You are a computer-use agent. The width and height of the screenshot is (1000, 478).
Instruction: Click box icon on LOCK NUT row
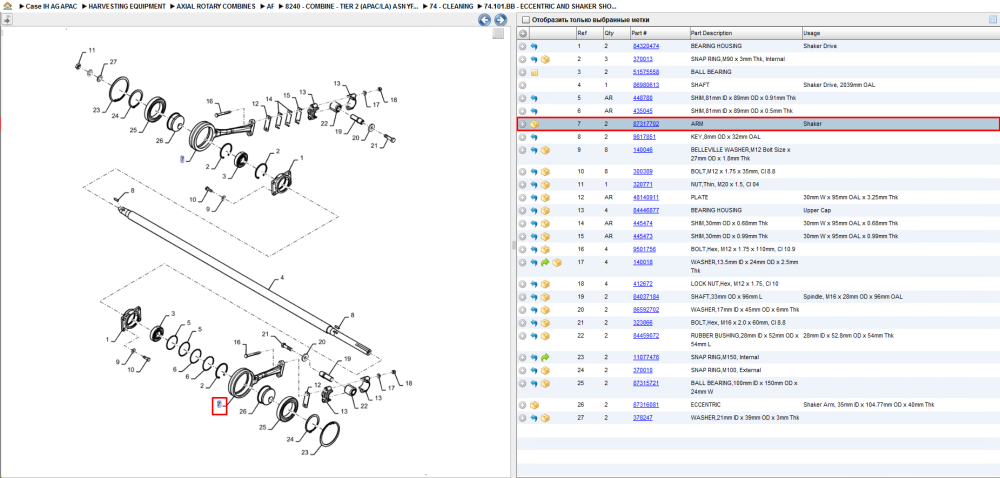click(546, 284)
